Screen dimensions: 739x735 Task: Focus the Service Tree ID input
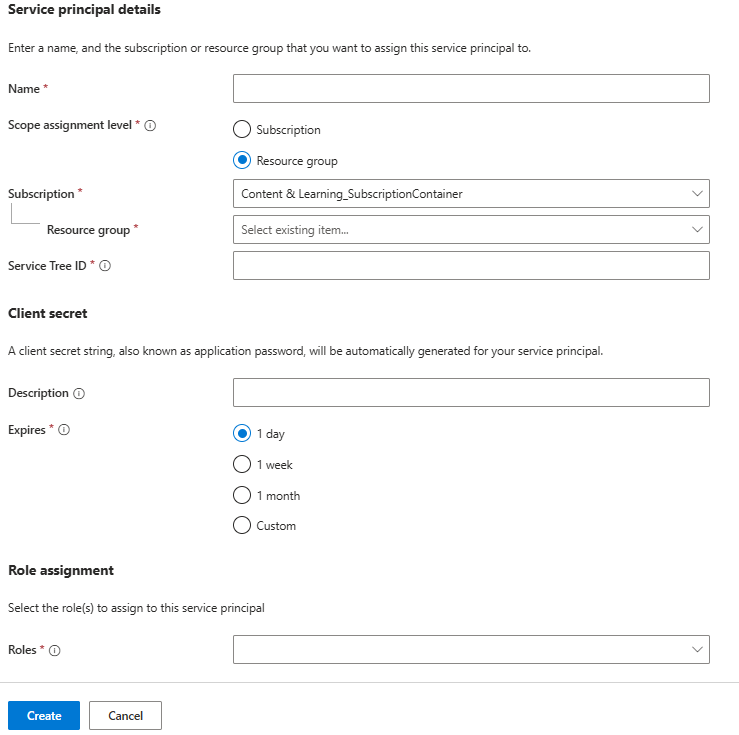point(471,266)
